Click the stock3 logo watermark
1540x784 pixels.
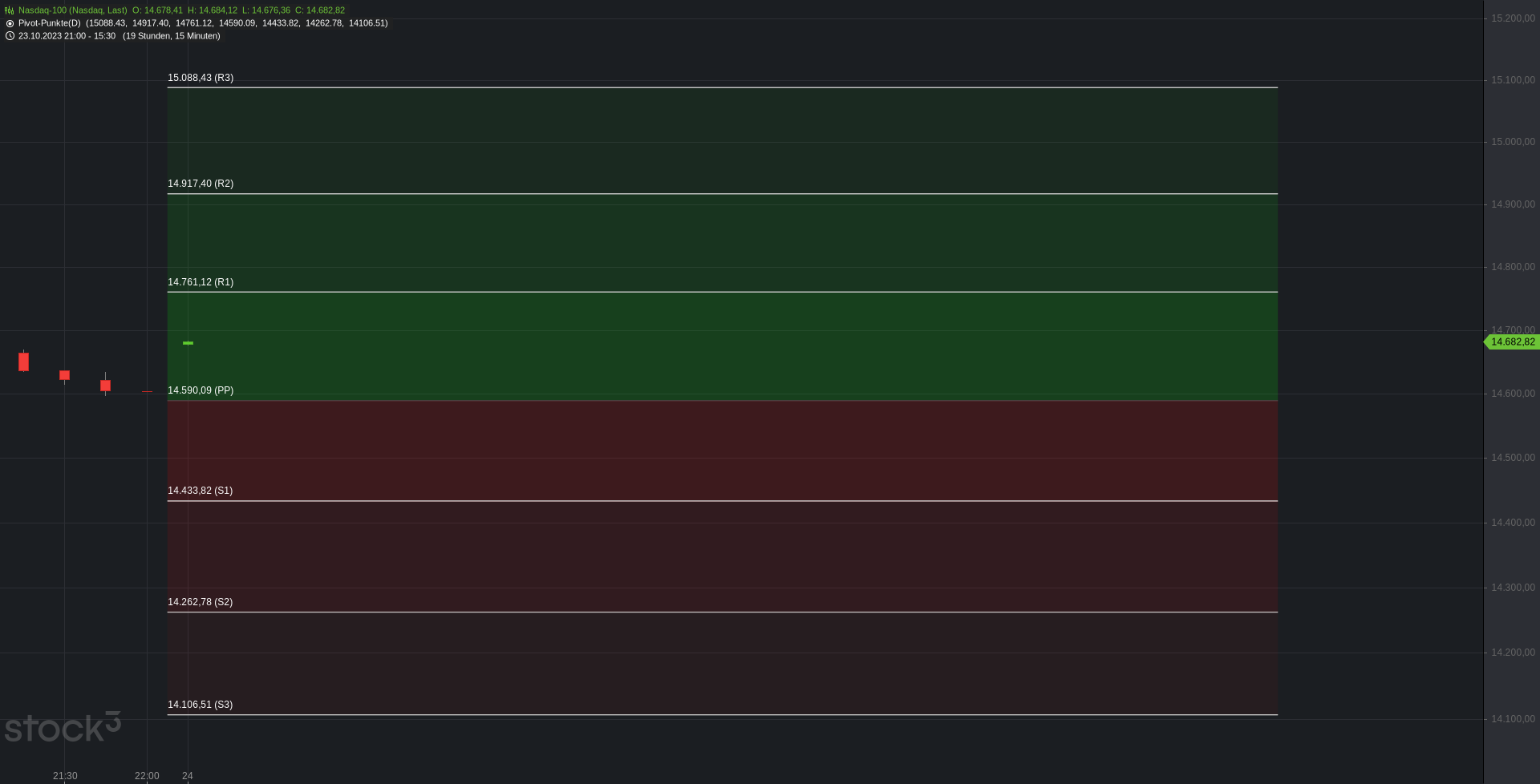(x=63, y=727)
